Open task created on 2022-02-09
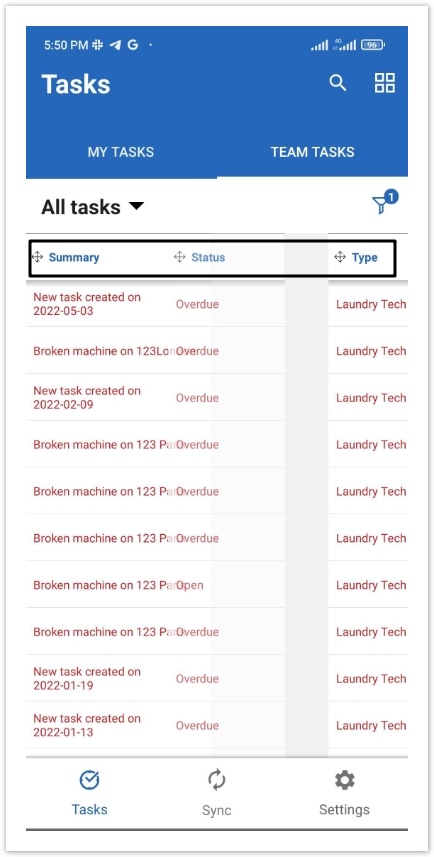 click(x=217, y=397)
